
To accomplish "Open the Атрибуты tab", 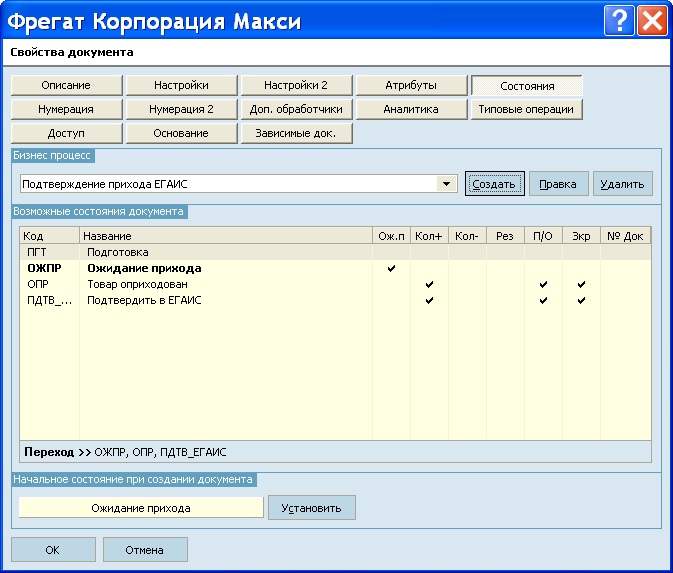I will 411,85.
